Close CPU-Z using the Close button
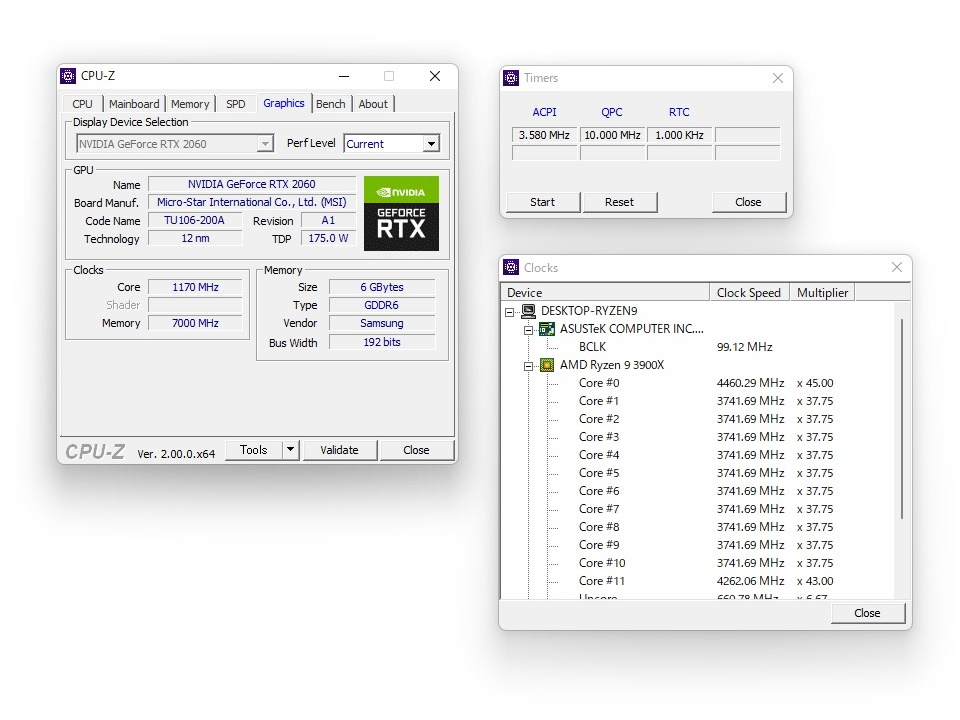The image size is (960, 720). click(416, 450)
